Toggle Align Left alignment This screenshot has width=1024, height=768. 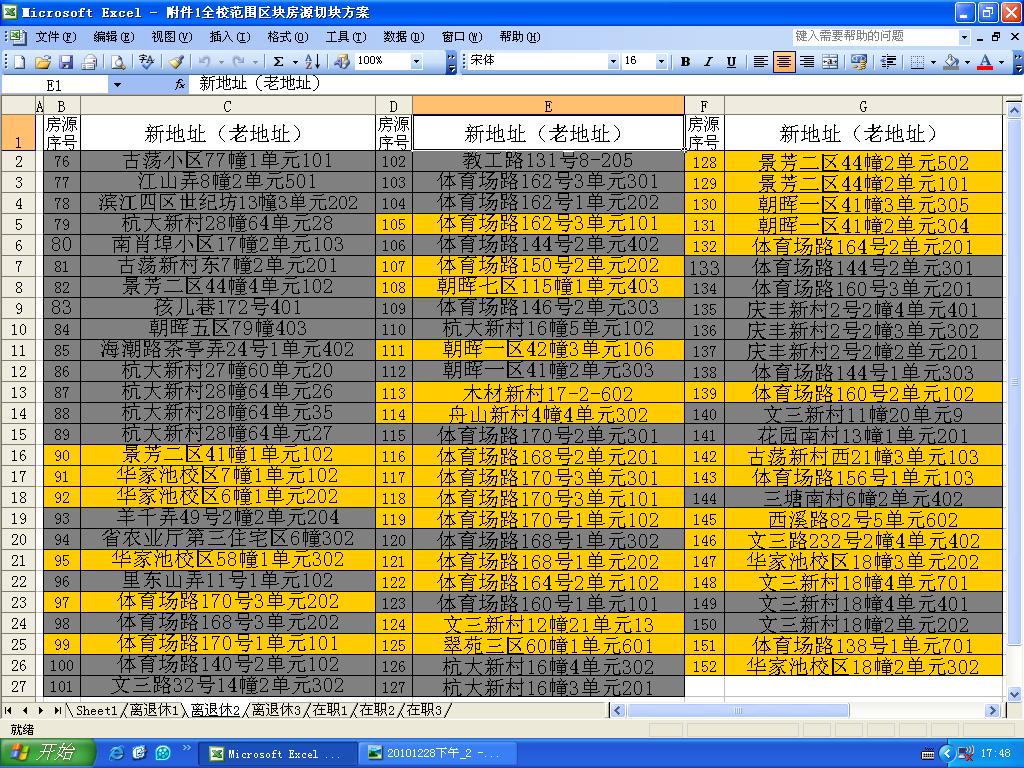pos(760,61)
